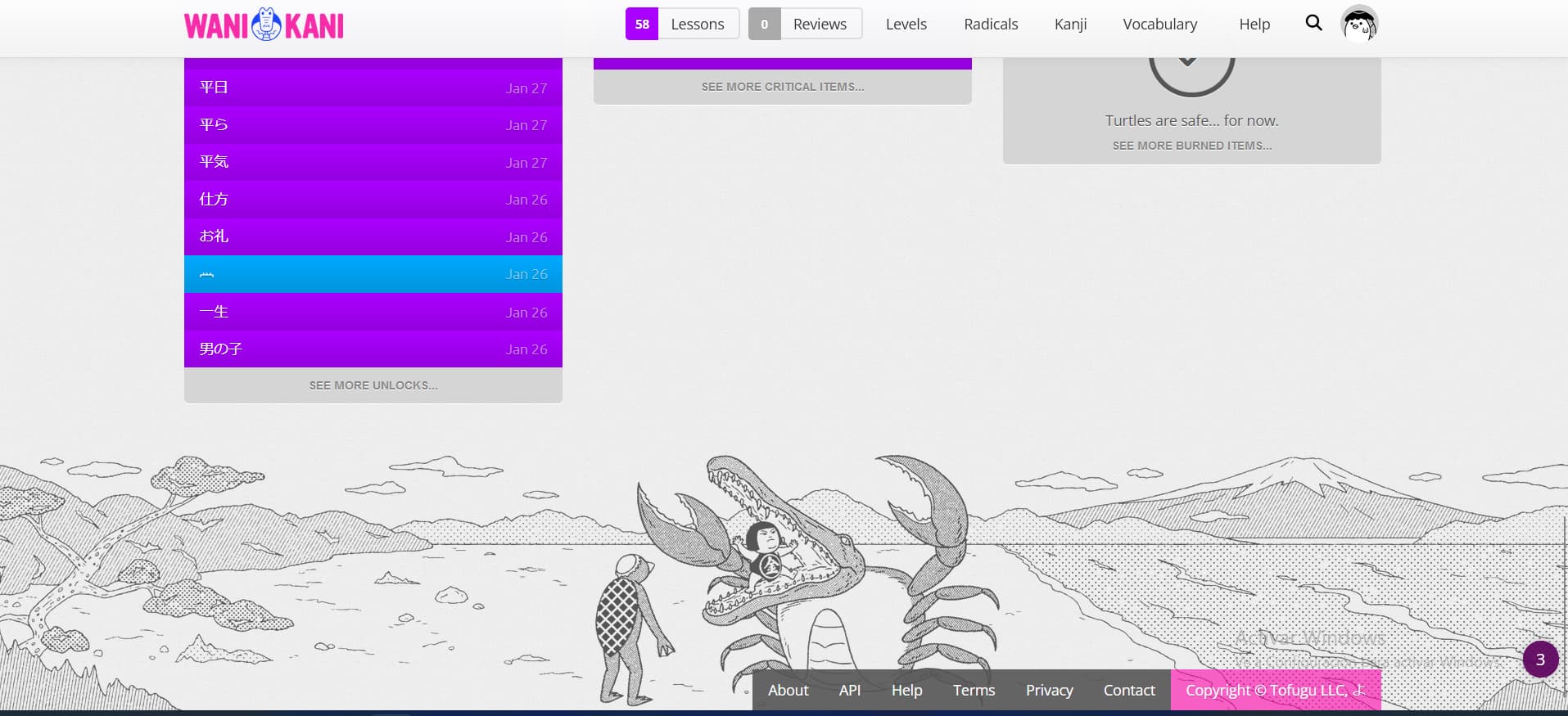
Task: Open the 平気 vocabulary item
Action: 373,162
